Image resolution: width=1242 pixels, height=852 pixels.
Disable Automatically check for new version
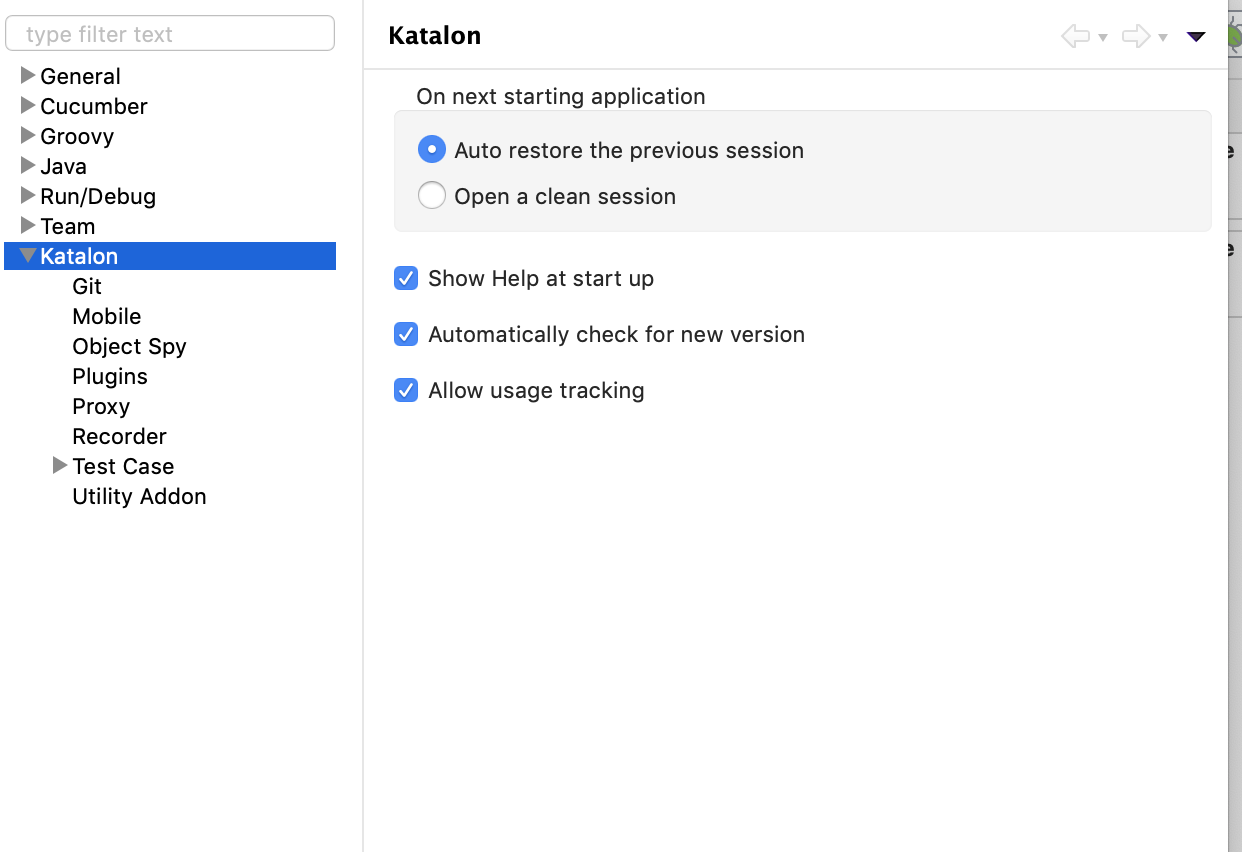pyautogui.click(x=406, y=334)
